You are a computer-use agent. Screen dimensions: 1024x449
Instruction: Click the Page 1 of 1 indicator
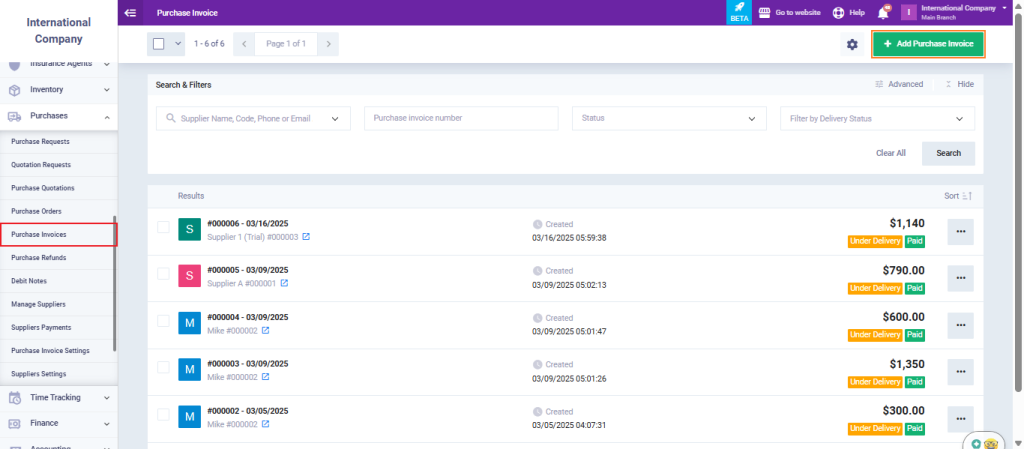286,44
